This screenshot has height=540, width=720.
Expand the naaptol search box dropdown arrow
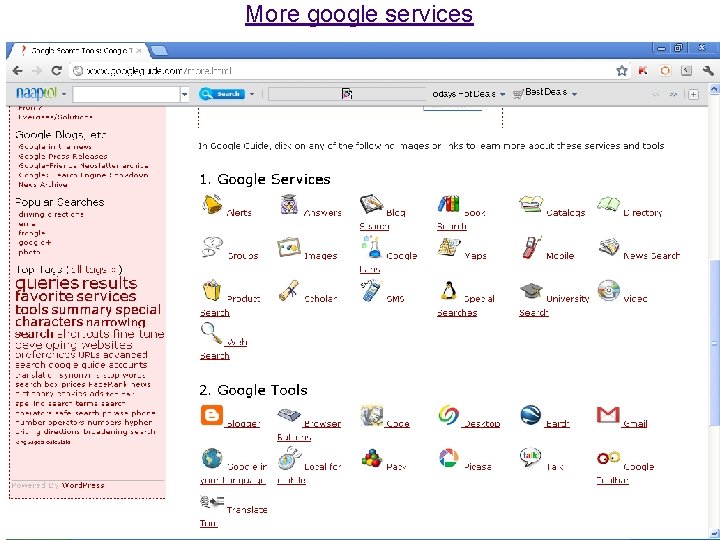(185, 95)
